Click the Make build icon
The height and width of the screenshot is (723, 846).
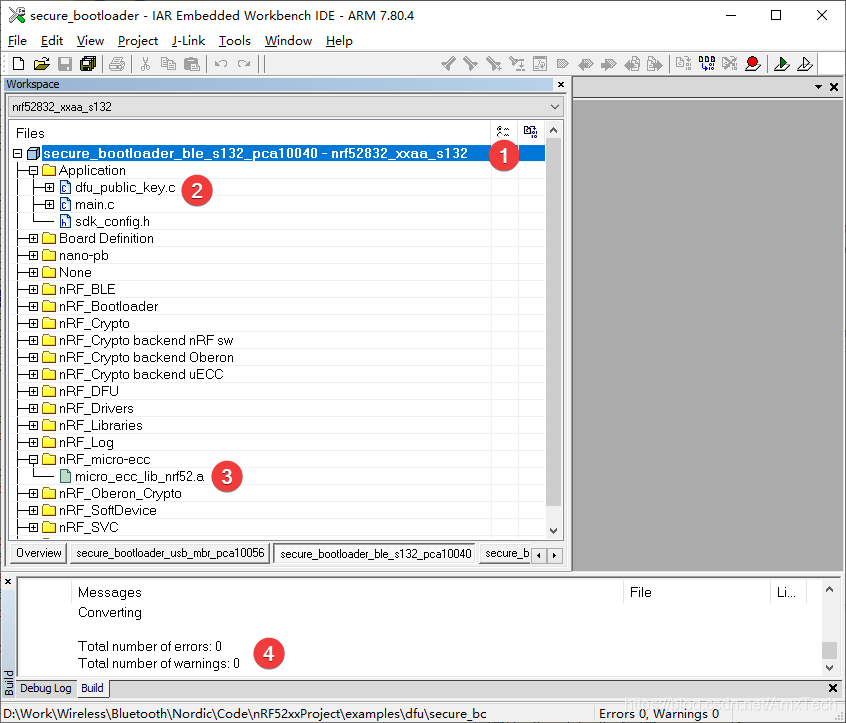click(x=706, y=64)
